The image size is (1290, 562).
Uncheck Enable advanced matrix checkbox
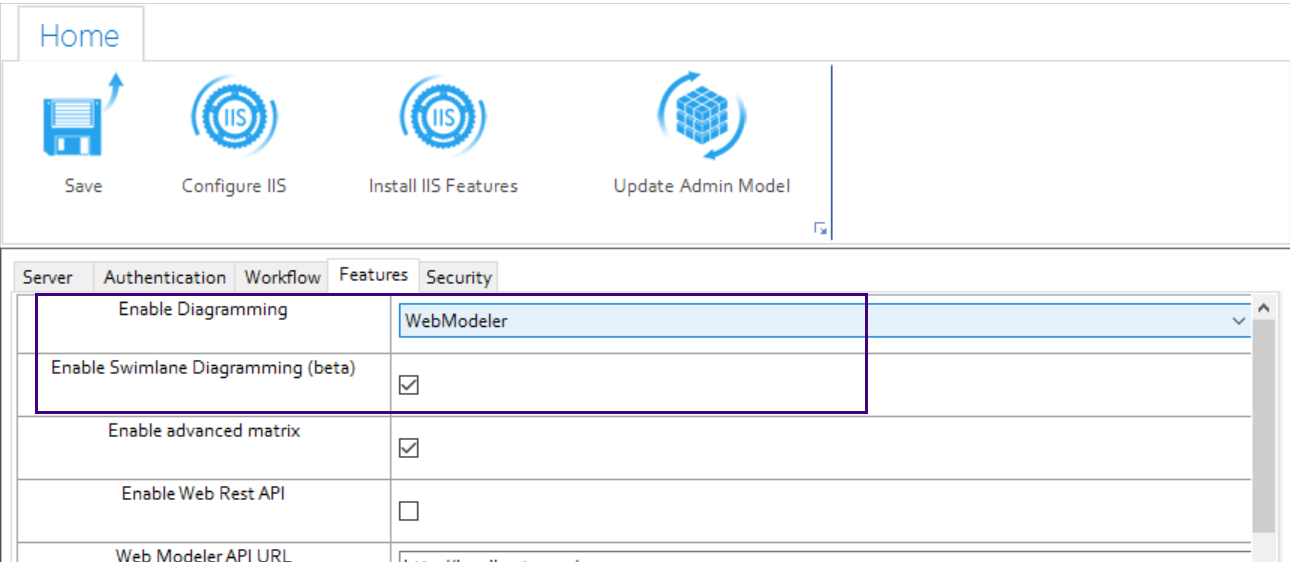point(408,448)
